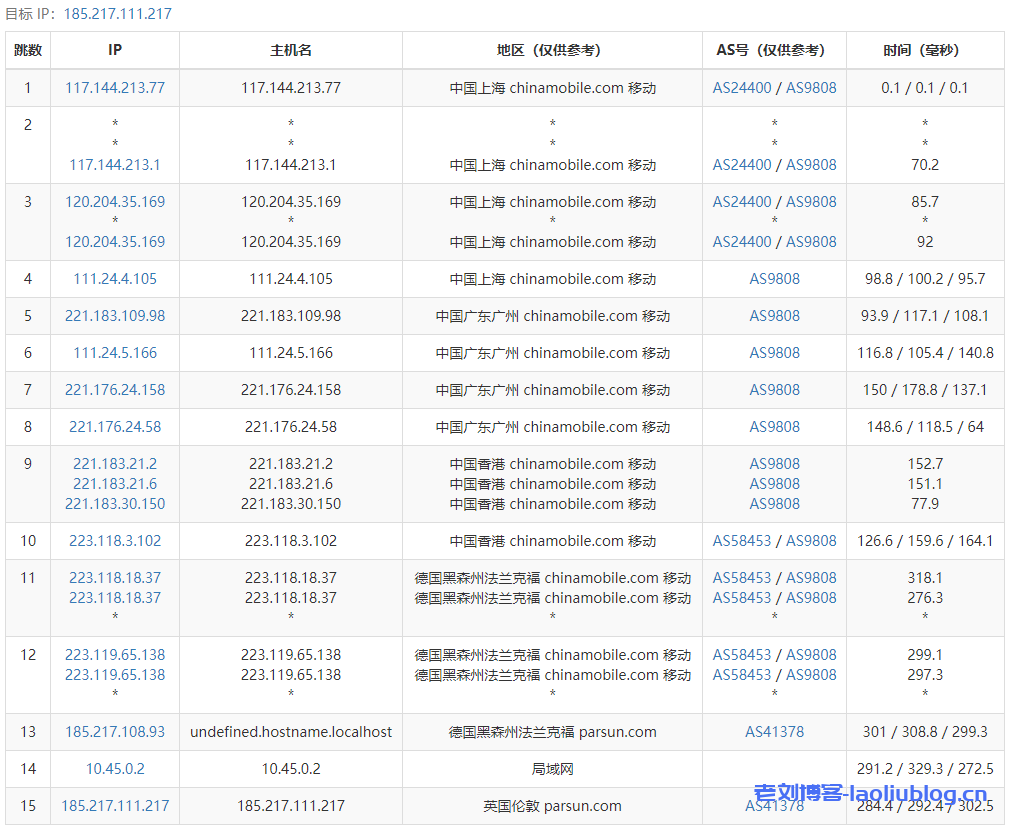Click the 跳数 column header
1013x831 pixels.
(x=28, y=50)
